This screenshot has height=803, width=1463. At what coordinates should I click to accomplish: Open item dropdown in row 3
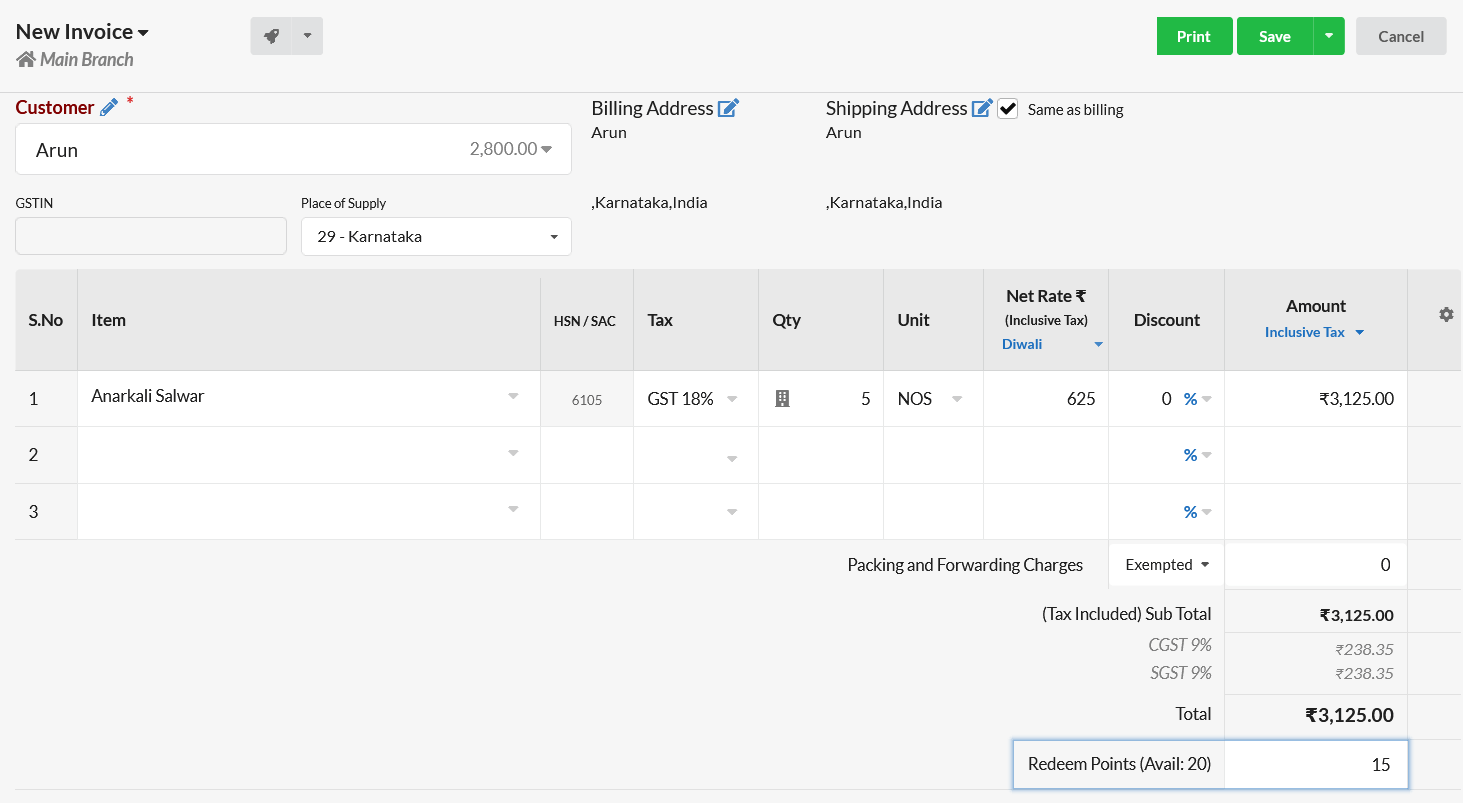513,509
